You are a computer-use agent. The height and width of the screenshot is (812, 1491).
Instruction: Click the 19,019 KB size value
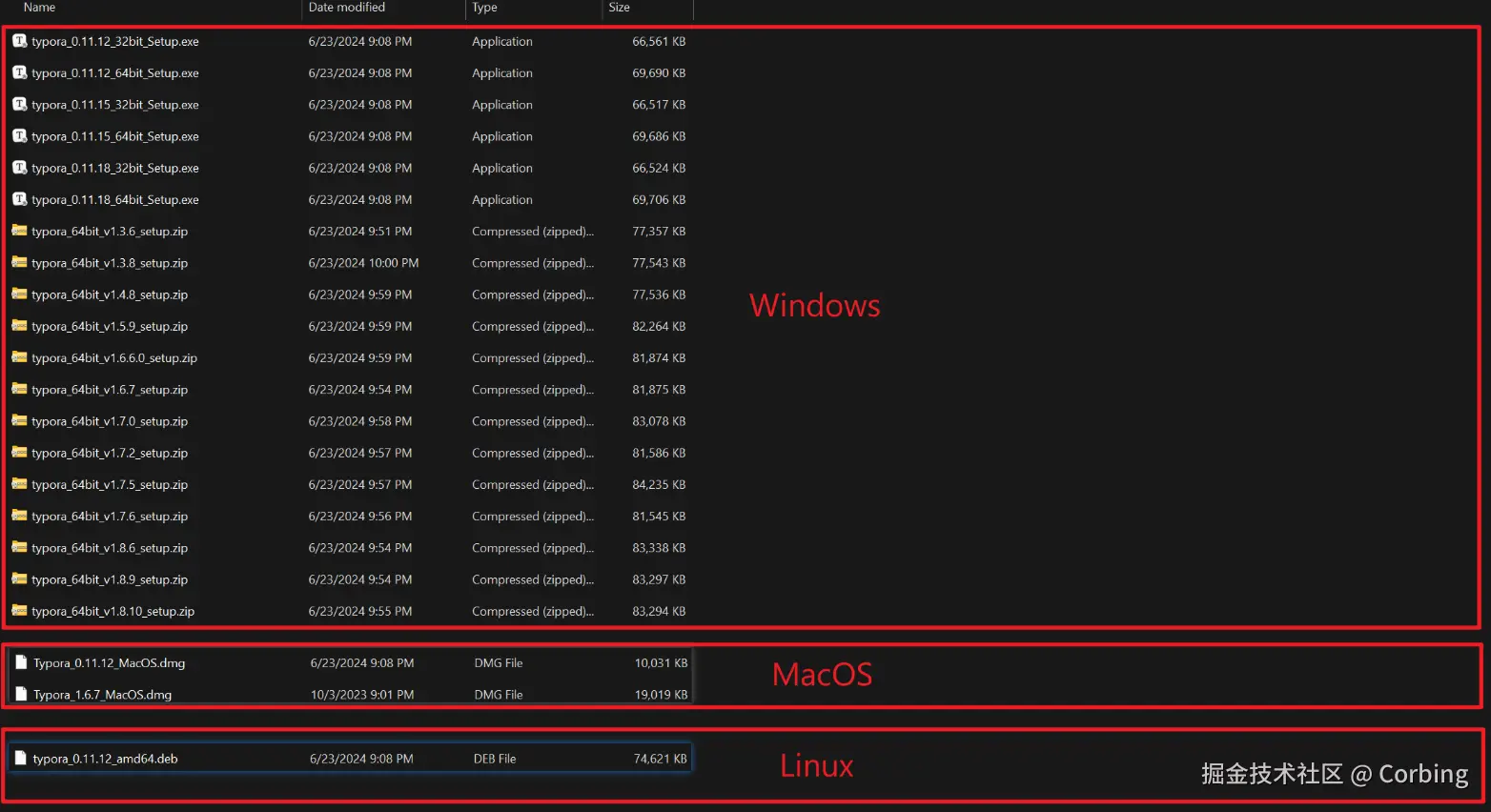(x=661, y=695)
